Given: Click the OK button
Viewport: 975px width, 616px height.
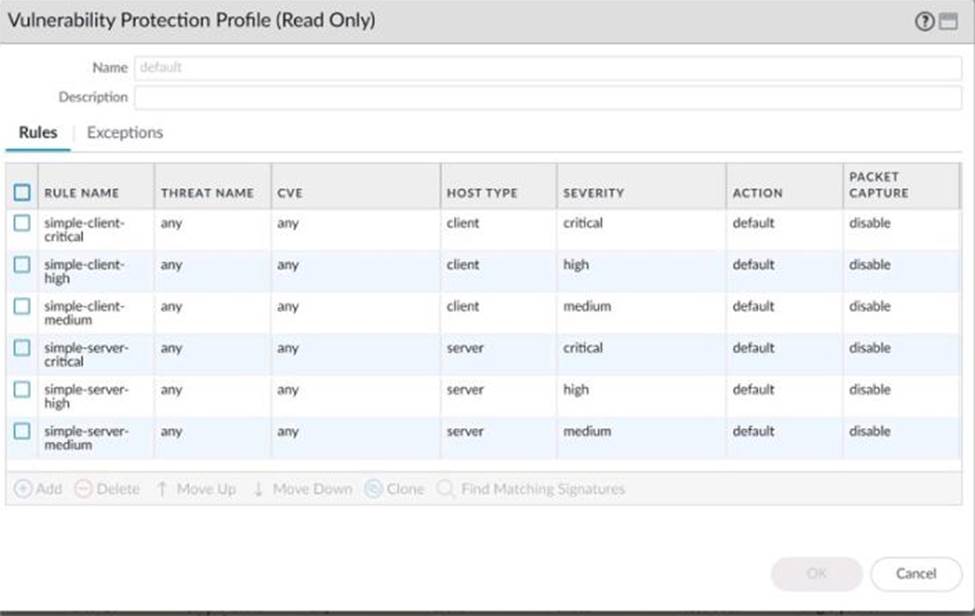Looking at the screenshot, I should pos(816,574).
